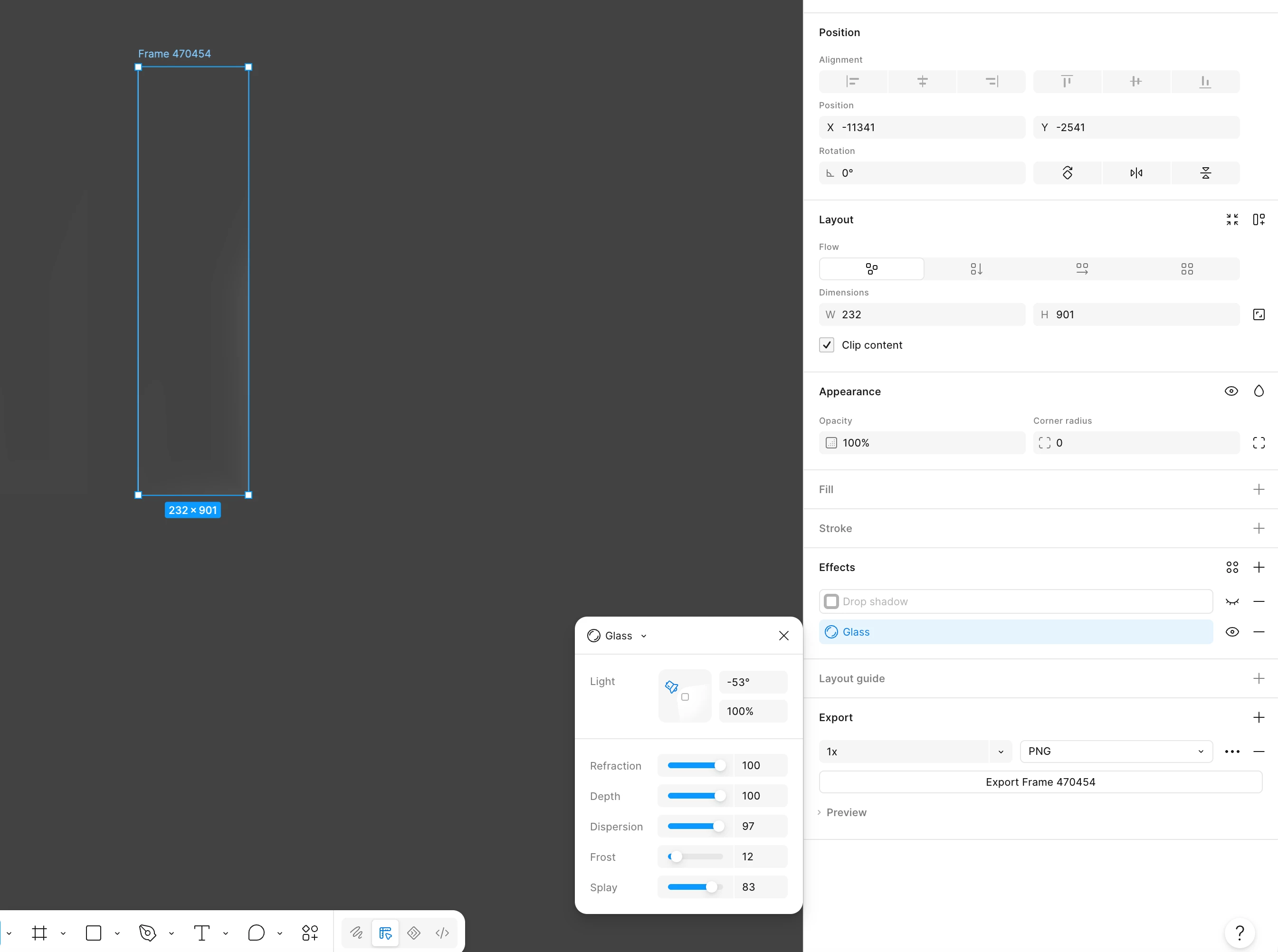1278x952 pixels.
Task: Click the constrain proportions icon beside Height
Action: point(1259,314)
